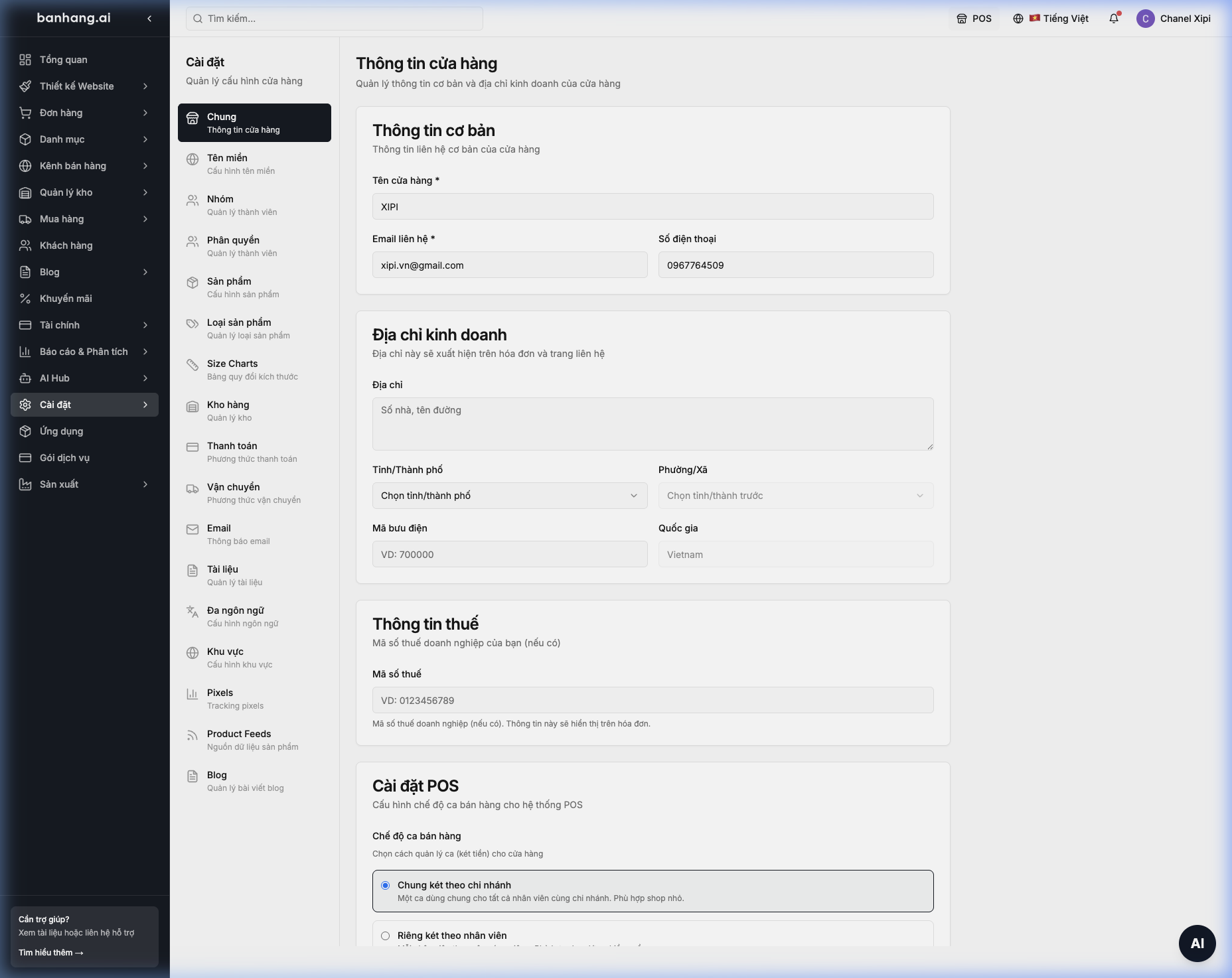Select Chung két theo chi nhánh radio
This screenshot has width=1232, height=978.
385,885
